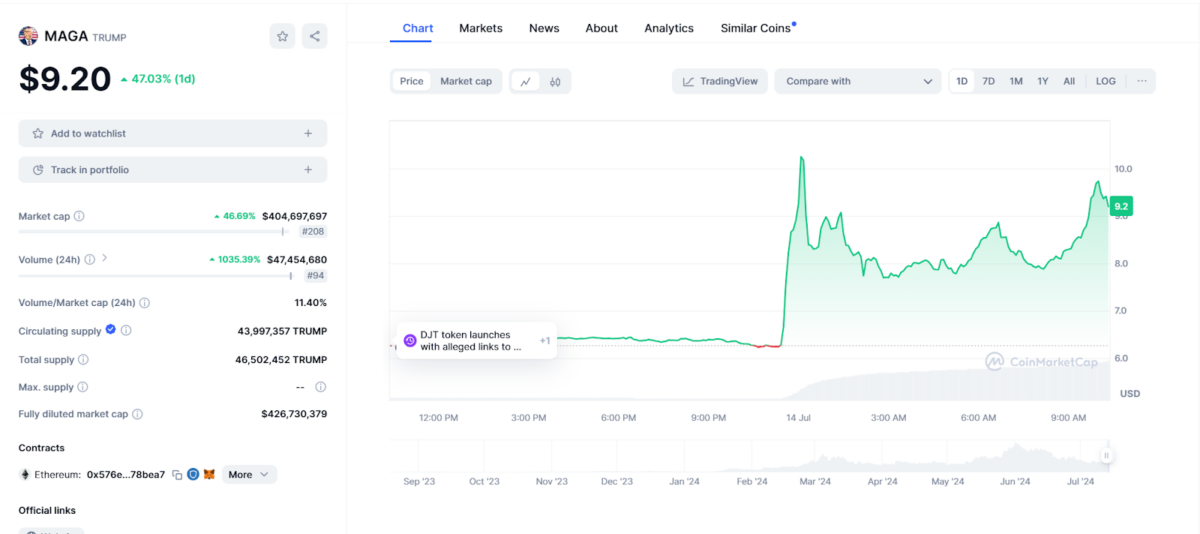Image resolution: width=1200 pixels, height=534 pixels.
Task: Select the 1Y time range
Action: 1043,81
